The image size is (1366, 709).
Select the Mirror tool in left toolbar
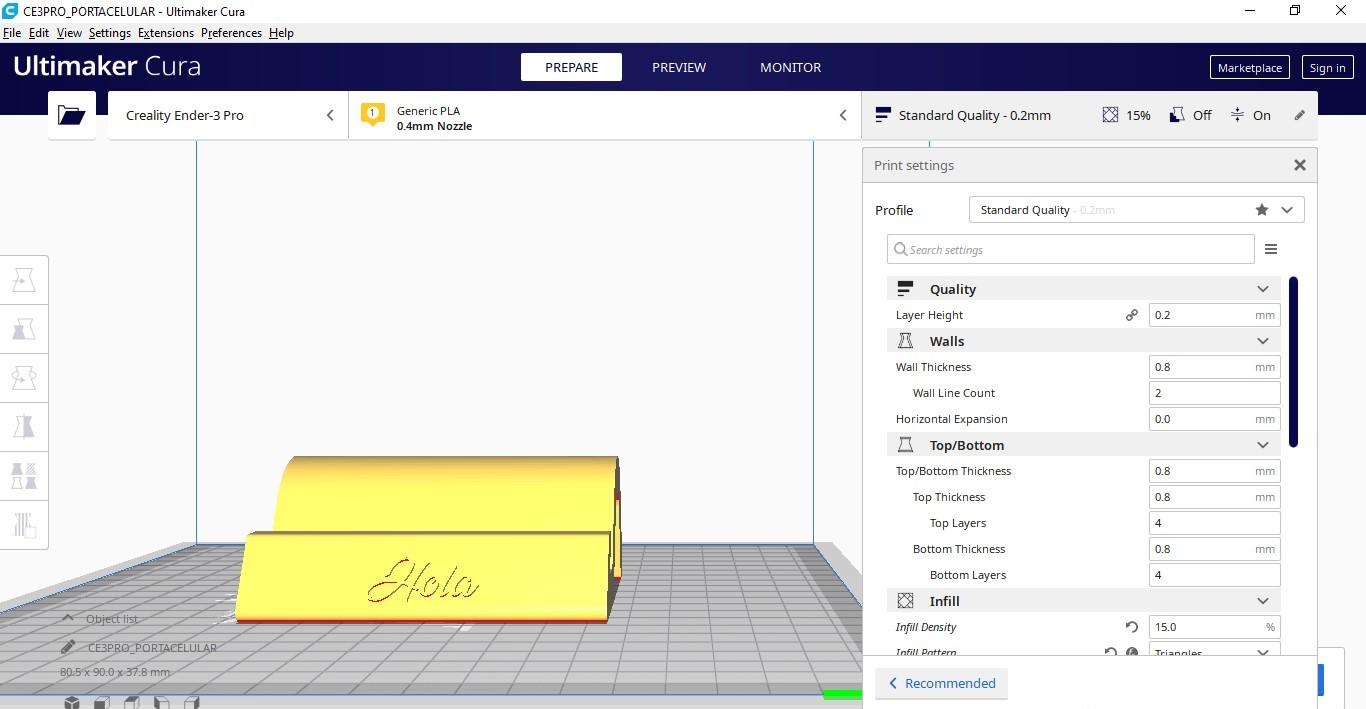[24, 427]
